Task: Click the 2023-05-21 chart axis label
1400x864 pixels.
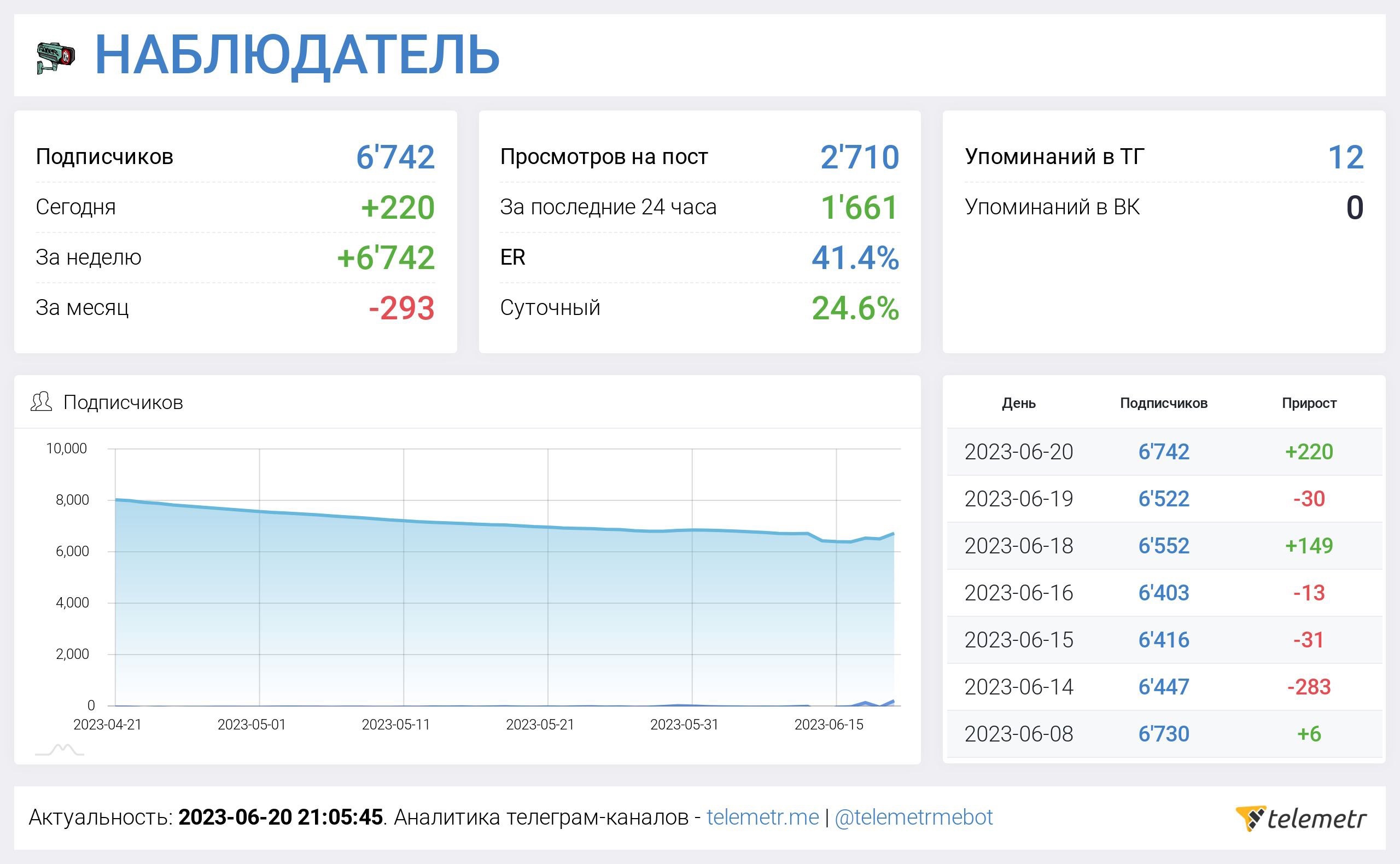Action: click(540, 725)
